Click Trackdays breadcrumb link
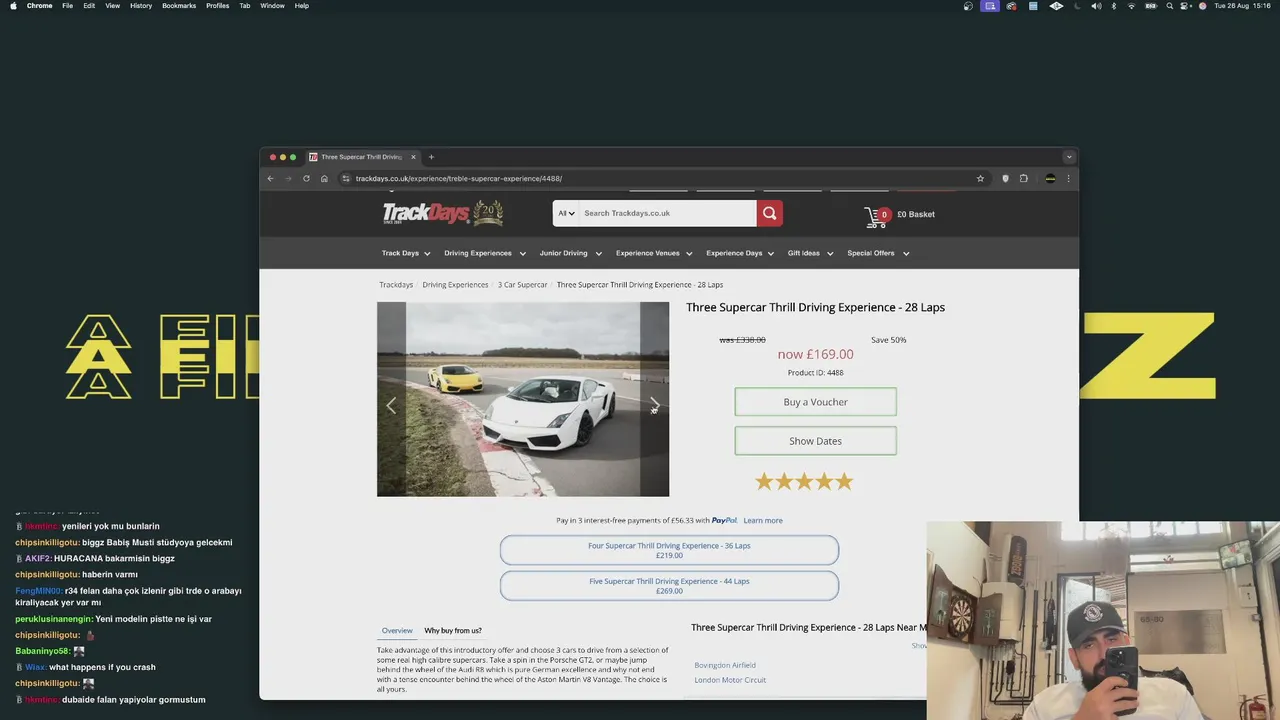This screenshot has height=720, width=1280. (396, 285)
